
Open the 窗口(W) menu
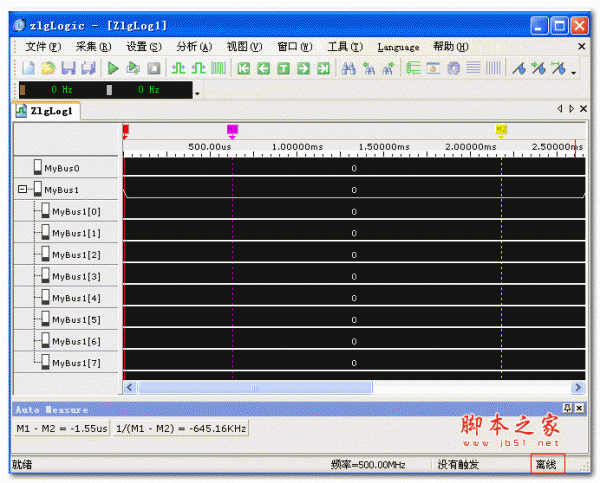[295, 47]
